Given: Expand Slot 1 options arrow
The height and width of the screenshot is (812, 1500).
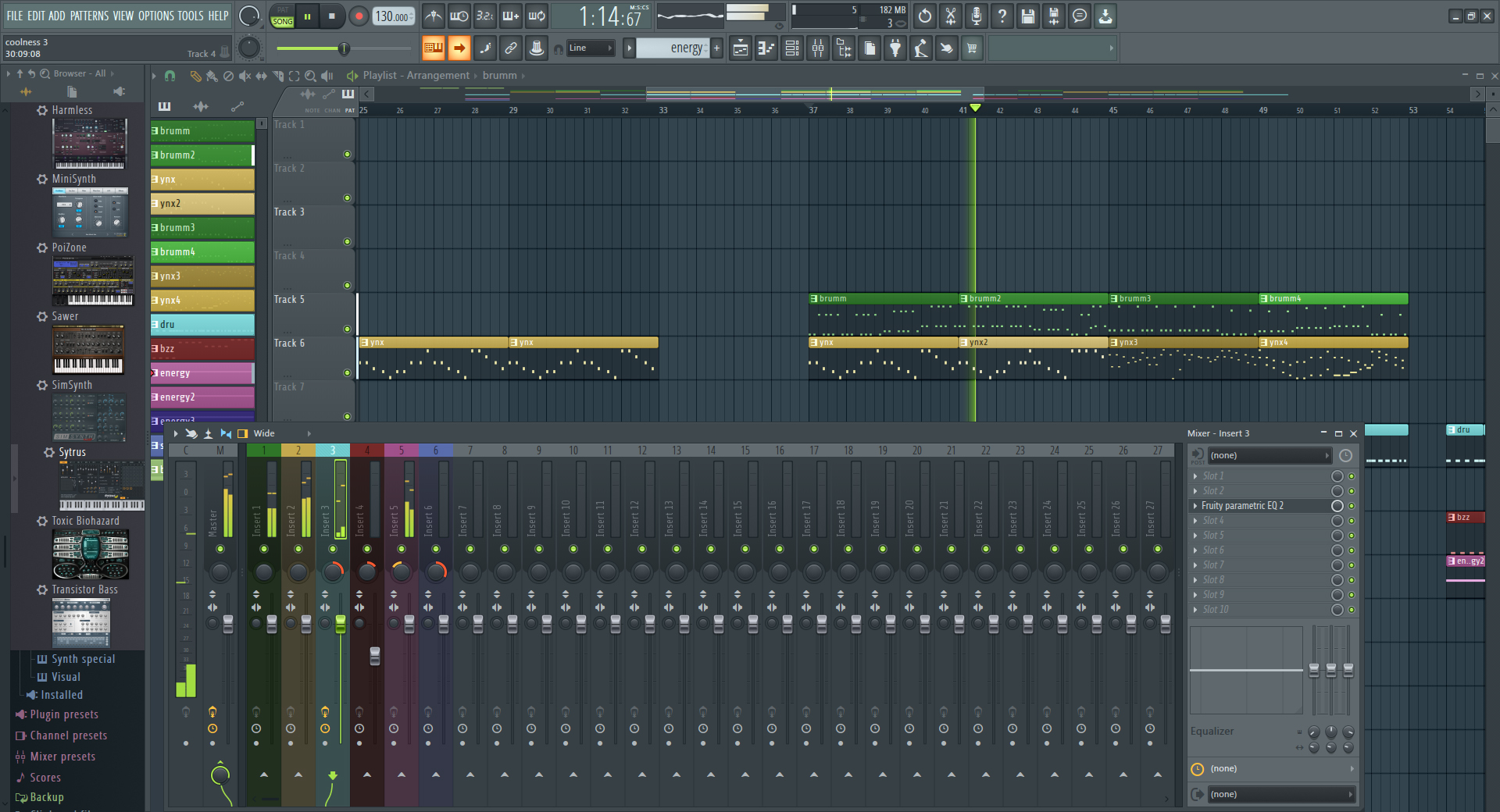Looking at the screenshot, I should [1195, 476].
